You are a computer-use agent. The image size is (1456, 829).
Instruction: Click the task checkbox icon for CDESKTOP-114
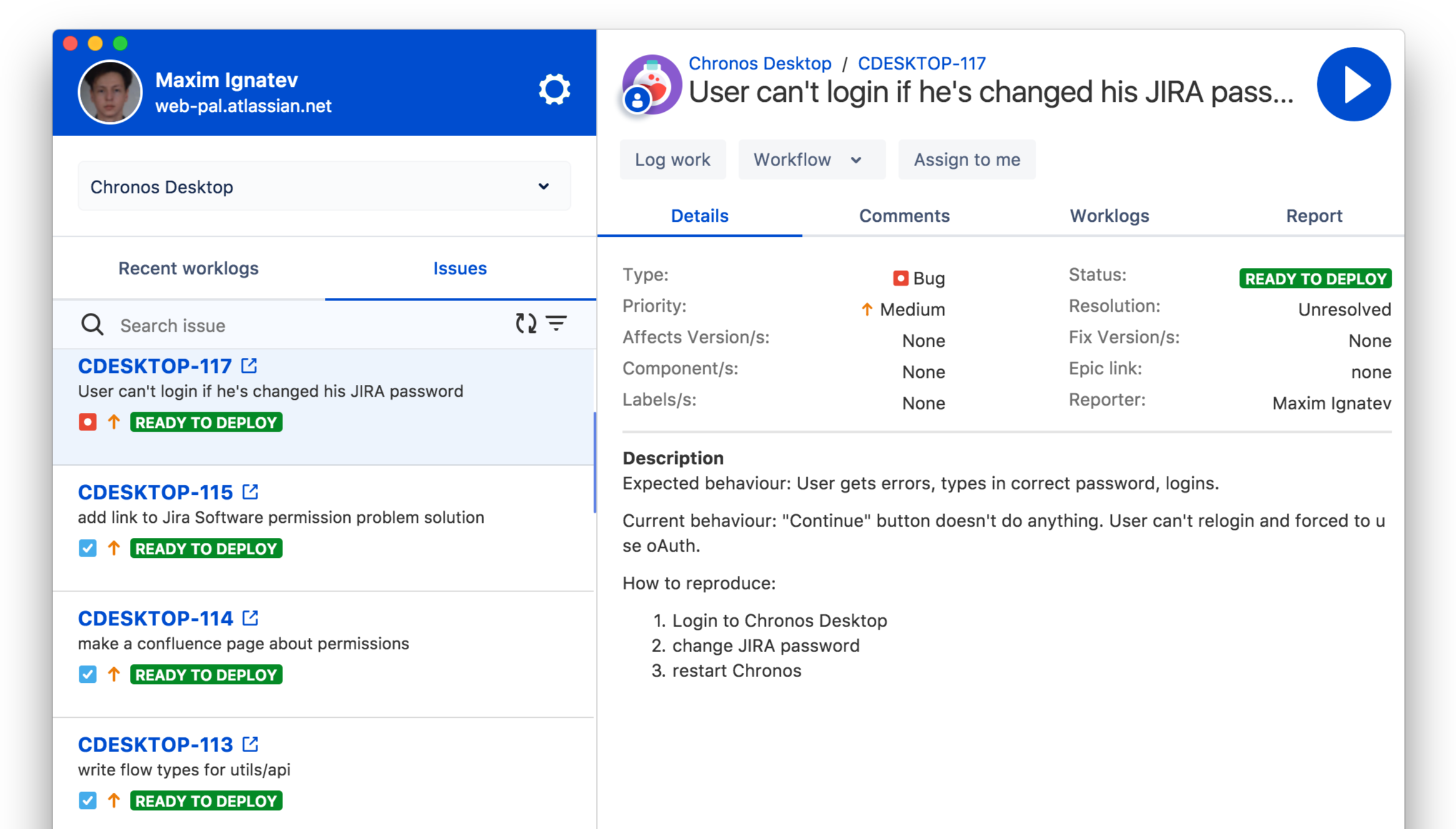87,674
